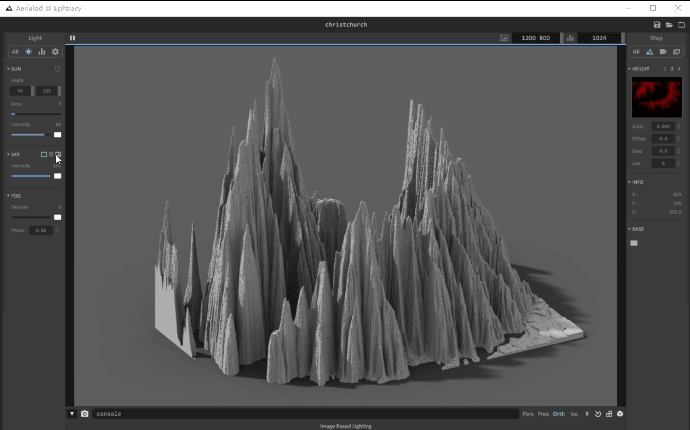Take a screenshot with the camera icon
This screenshot has height=430, width=690.
(x=85, y=413)
